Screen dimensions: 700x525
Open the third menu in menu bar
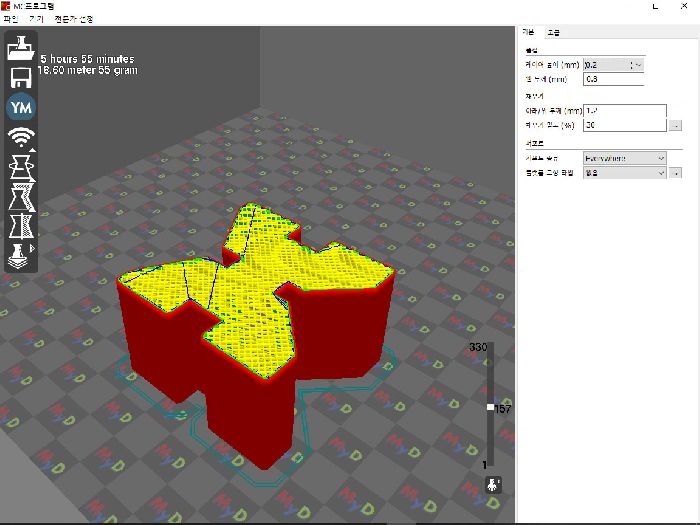(x=73, y=19)
